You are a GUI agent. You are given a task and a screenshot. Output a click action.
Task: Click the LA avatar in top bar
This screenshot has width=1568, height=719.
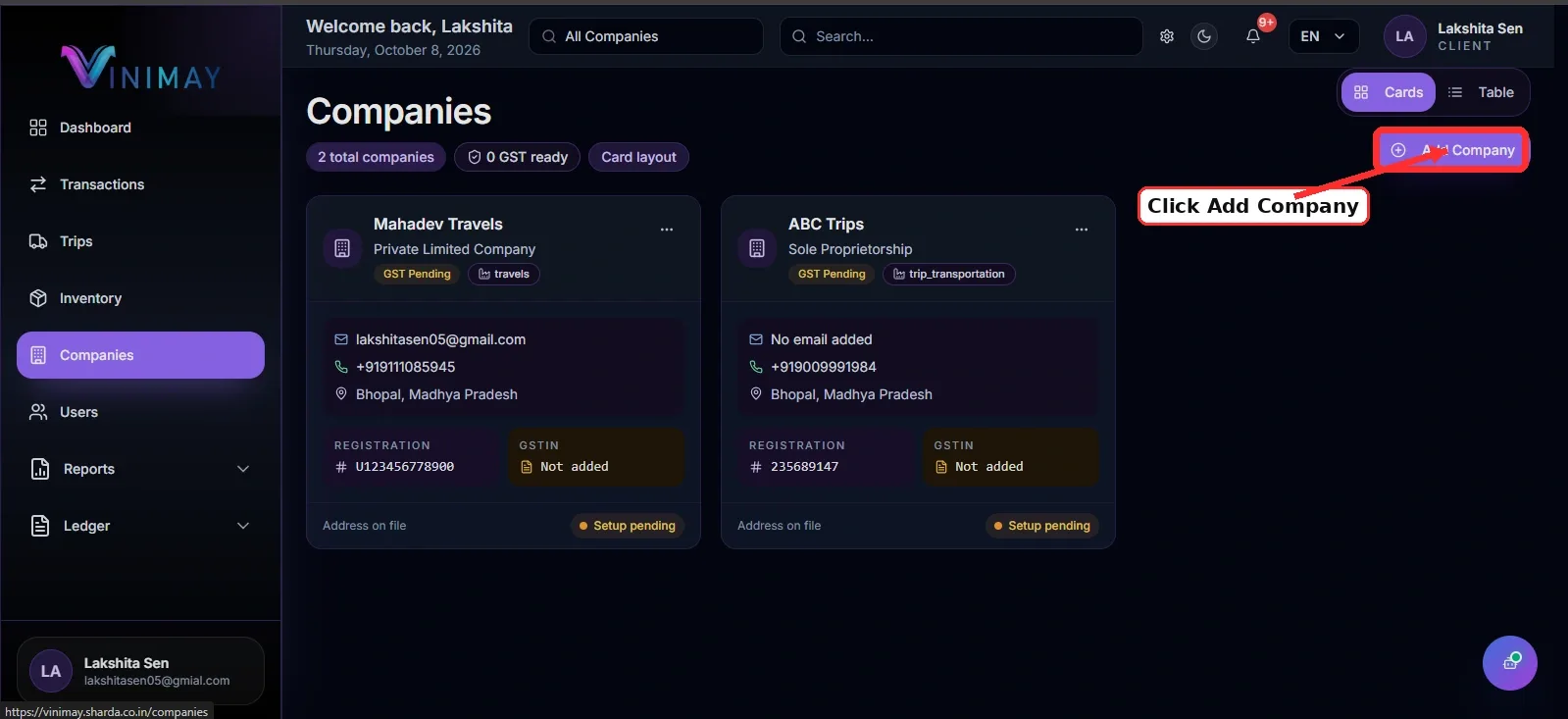click(x=1404, y=36)
